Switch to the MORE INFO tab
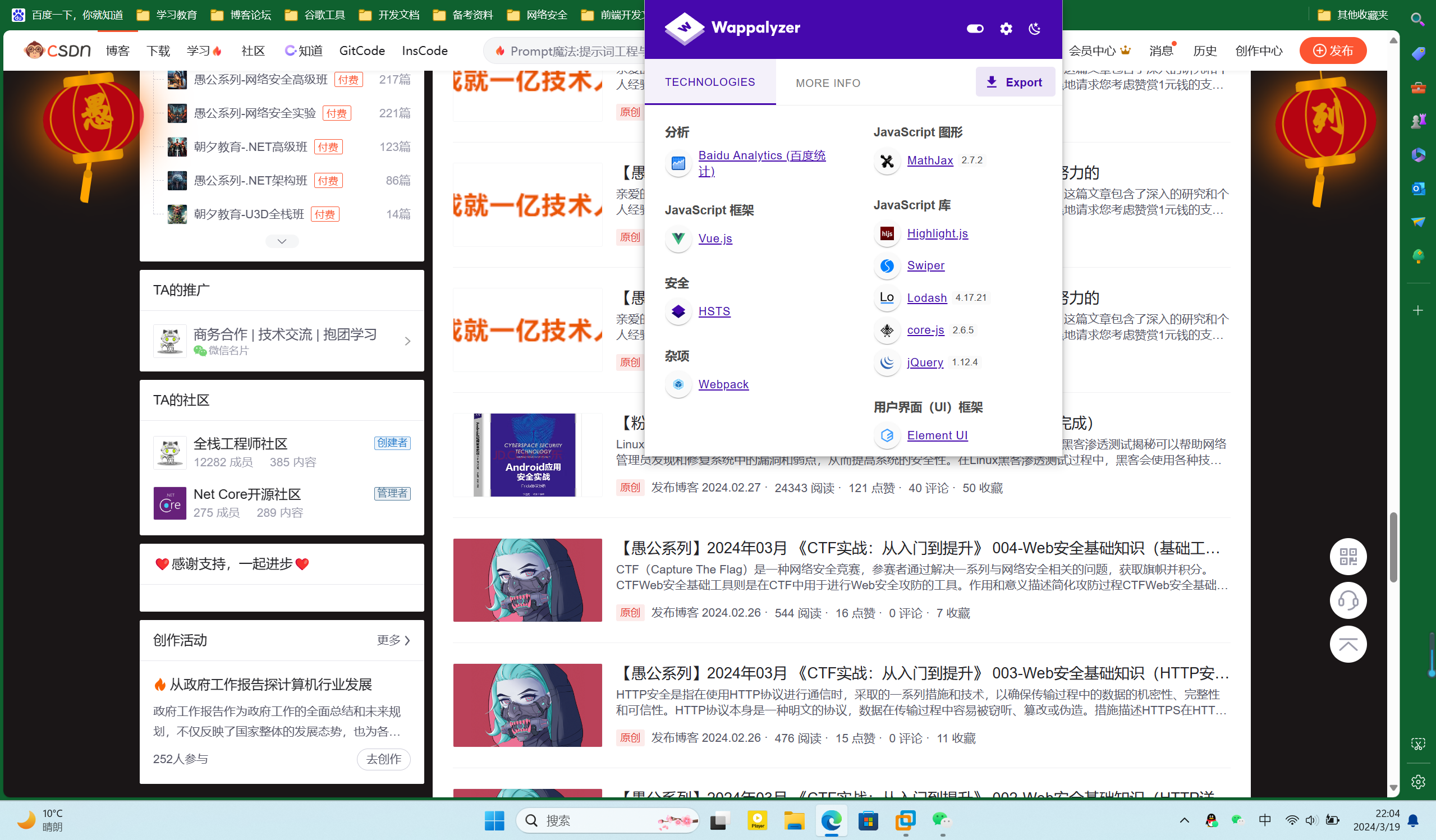1436x840 pixels. pyautogui.click(x=827, y=82)
